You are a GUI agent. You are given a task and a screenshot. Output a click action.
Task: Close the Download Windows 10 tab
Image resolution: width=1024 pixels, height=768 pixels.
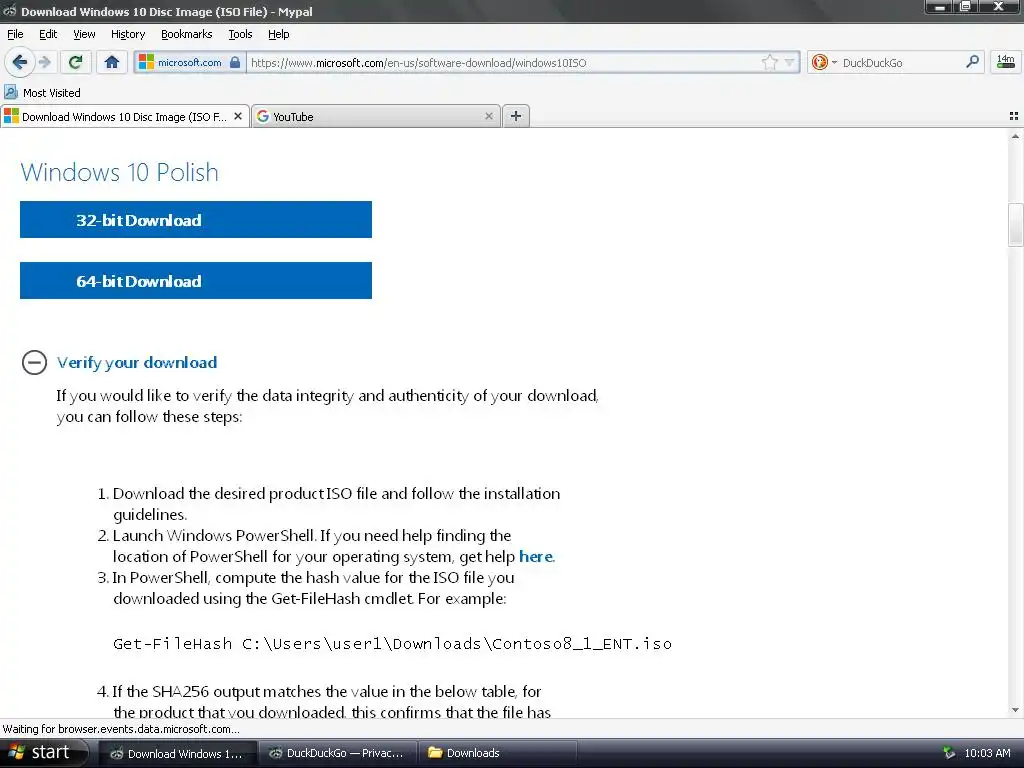tap(238, 116)
